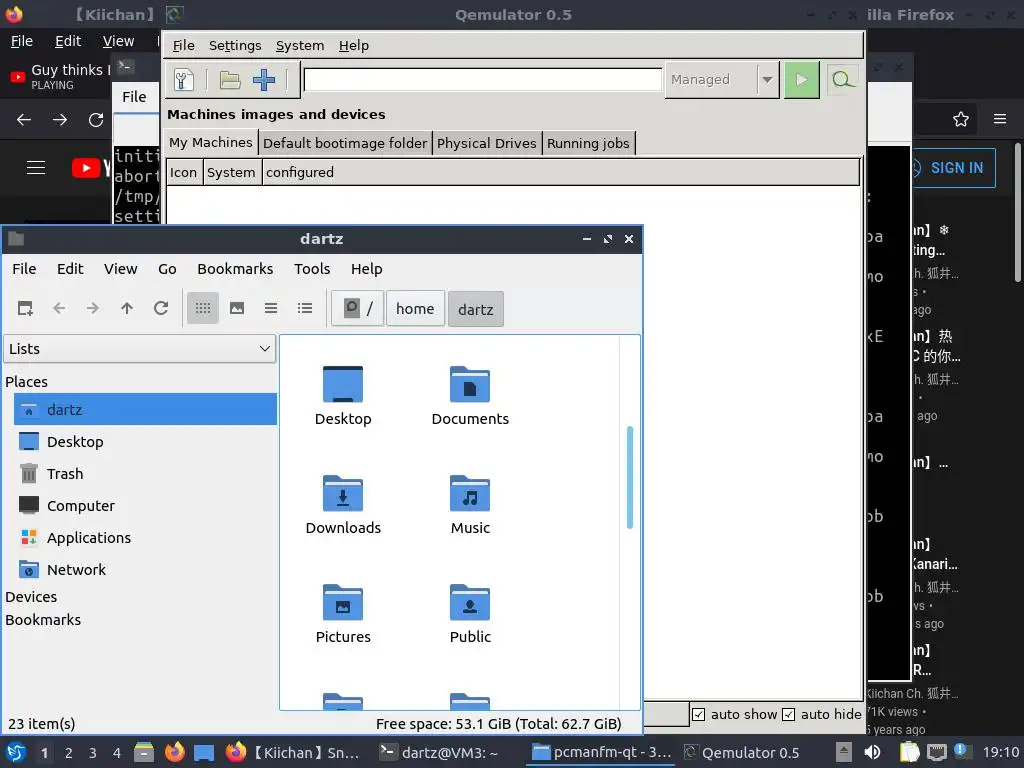Click Firefox reload button
The width and height of the screenshot is (1024, 768).
[96, 120]
